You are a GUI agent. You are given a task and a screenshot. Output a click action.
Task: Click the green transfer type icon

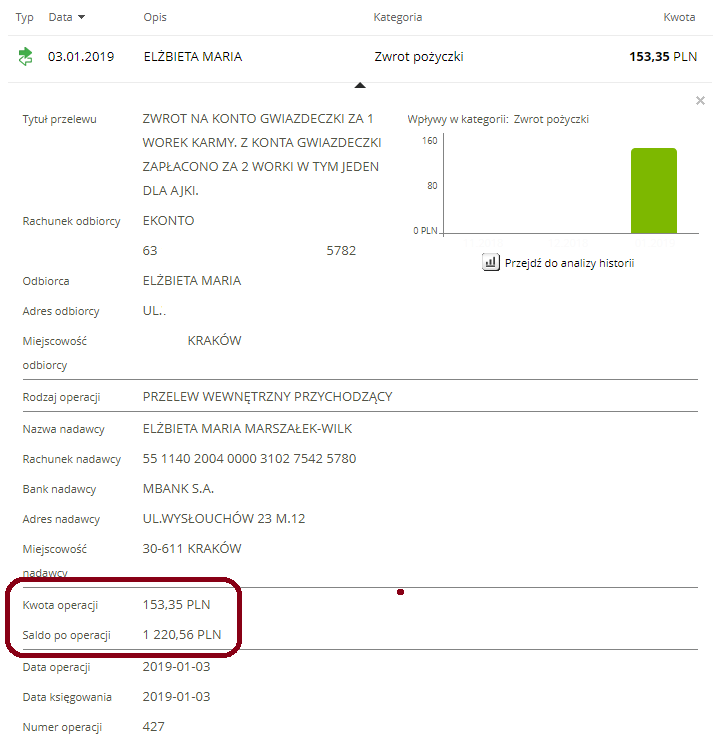tap(25, 57)
